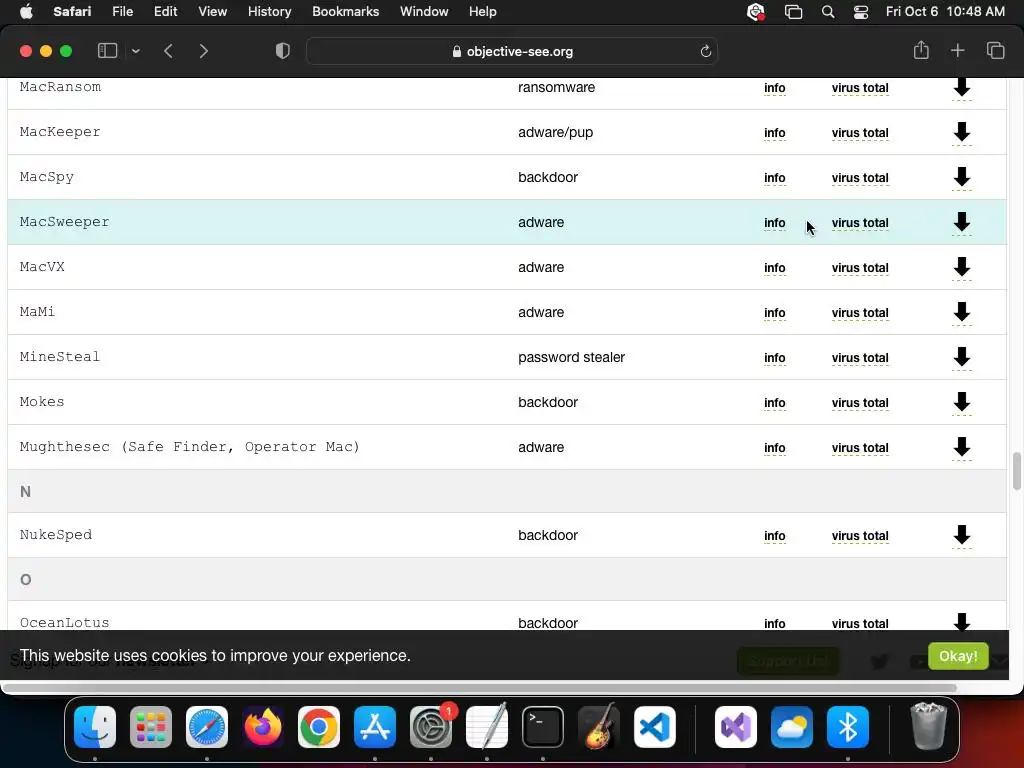1024x768 pixels.
Task: Open info link for MacSpy
Action: tap(775, 178)
